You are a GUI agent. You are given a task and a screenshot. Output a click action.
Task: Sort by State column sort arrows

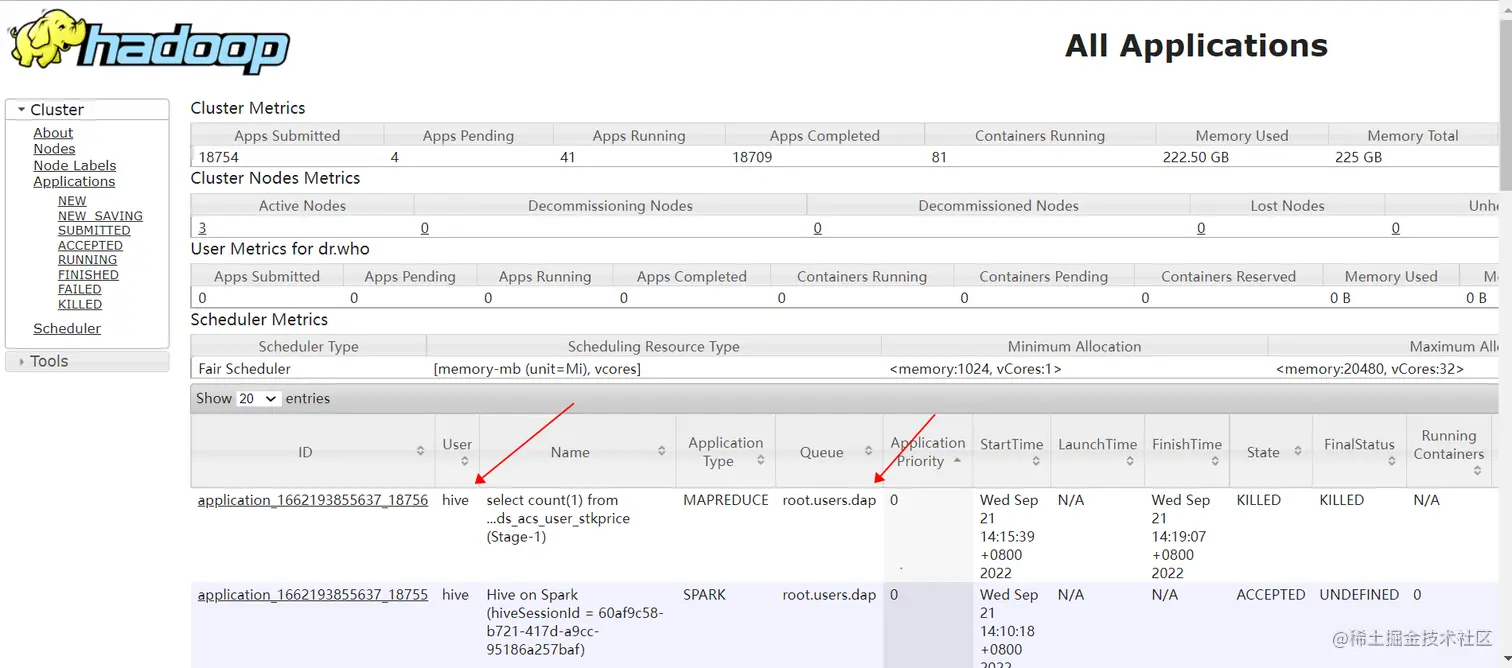coord(1298,451)
